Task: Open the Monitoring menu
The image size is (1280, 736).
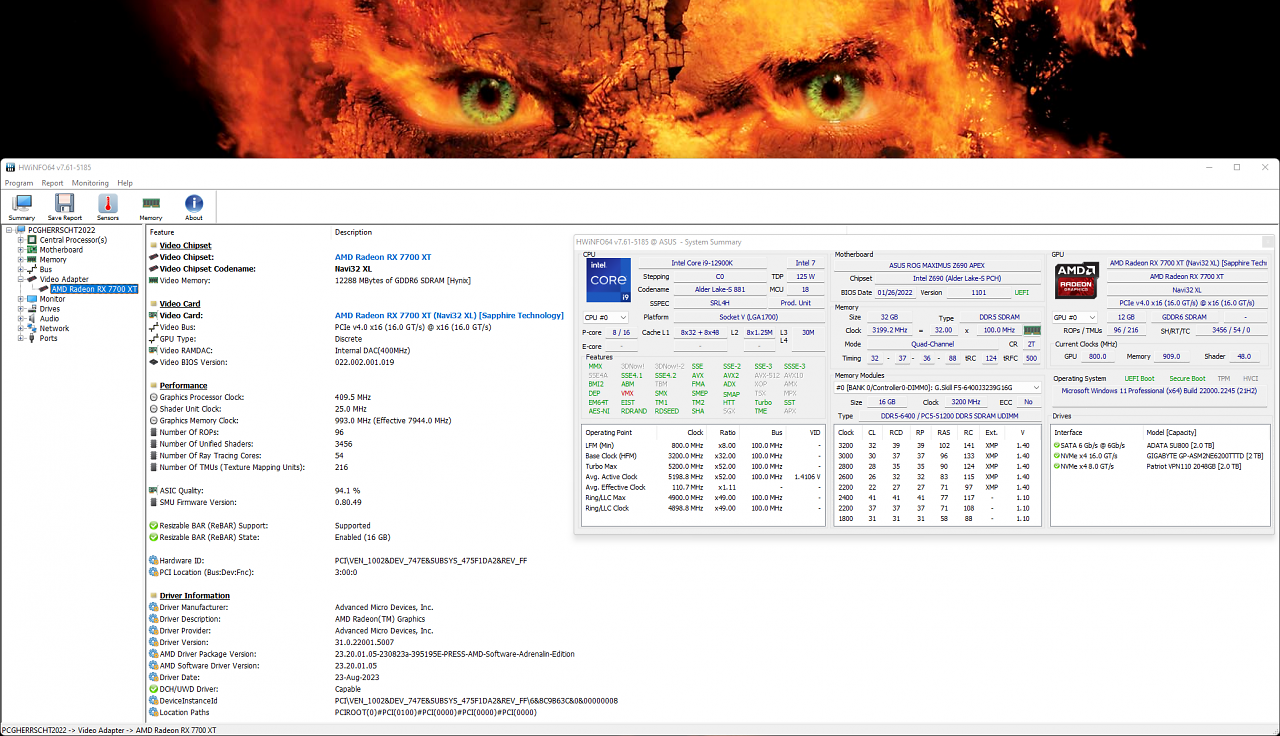Action: pos(90,183)
